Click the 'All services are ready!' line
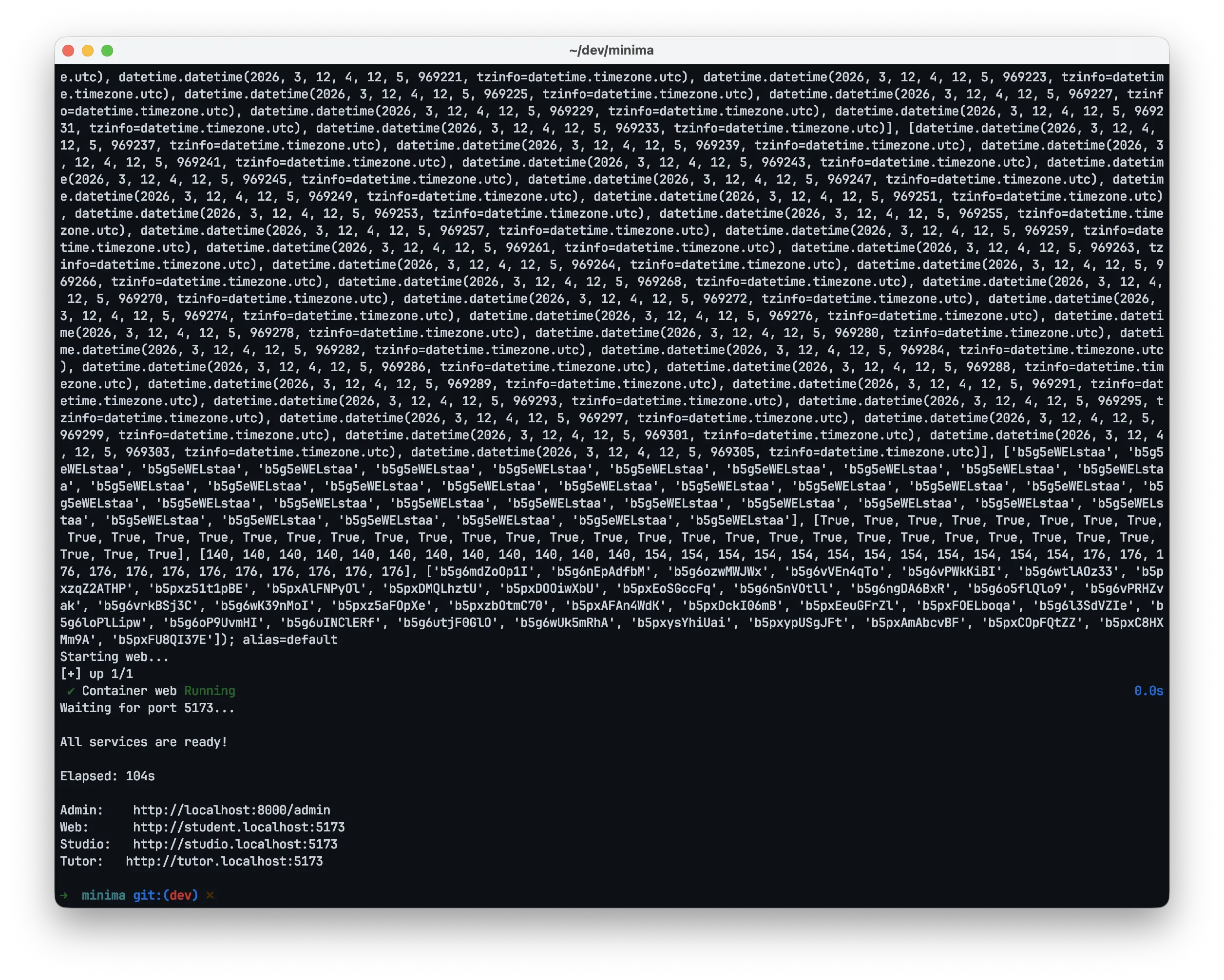 click(x=144, y=742)
